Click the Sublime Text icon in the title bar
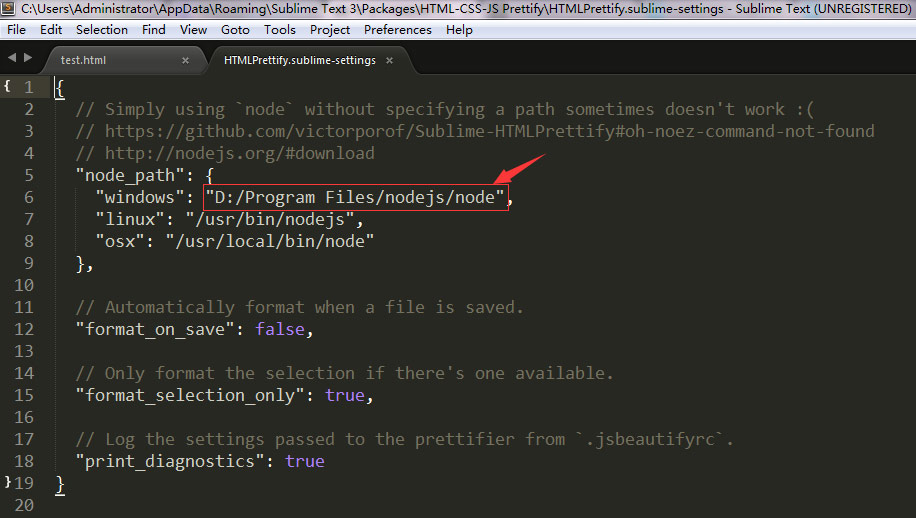Screen dimensions: 916x518 (x=8, y=8)
